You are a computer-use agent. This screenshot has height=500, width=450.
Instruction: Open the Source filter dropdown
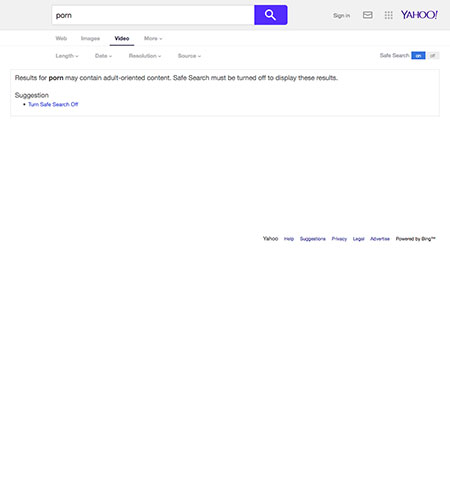click(189, 56)
